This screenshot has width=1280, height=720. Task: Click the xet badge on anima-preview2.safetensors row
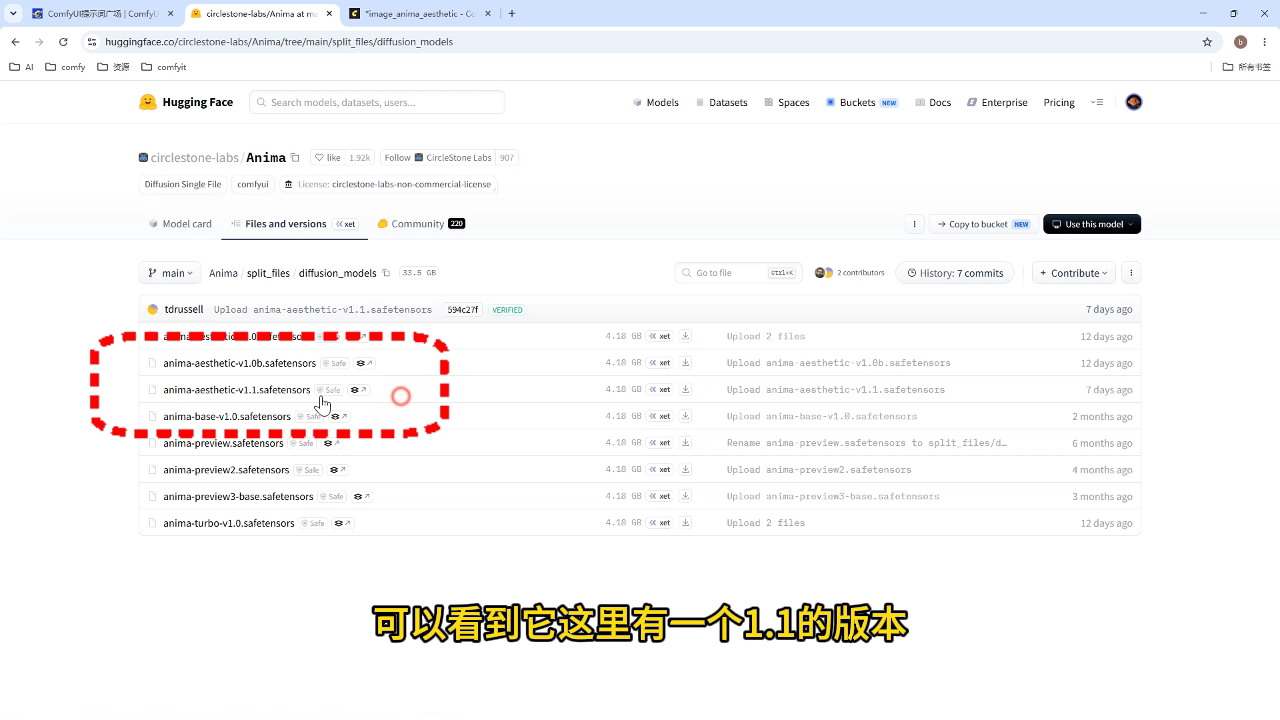pos(660,469)
